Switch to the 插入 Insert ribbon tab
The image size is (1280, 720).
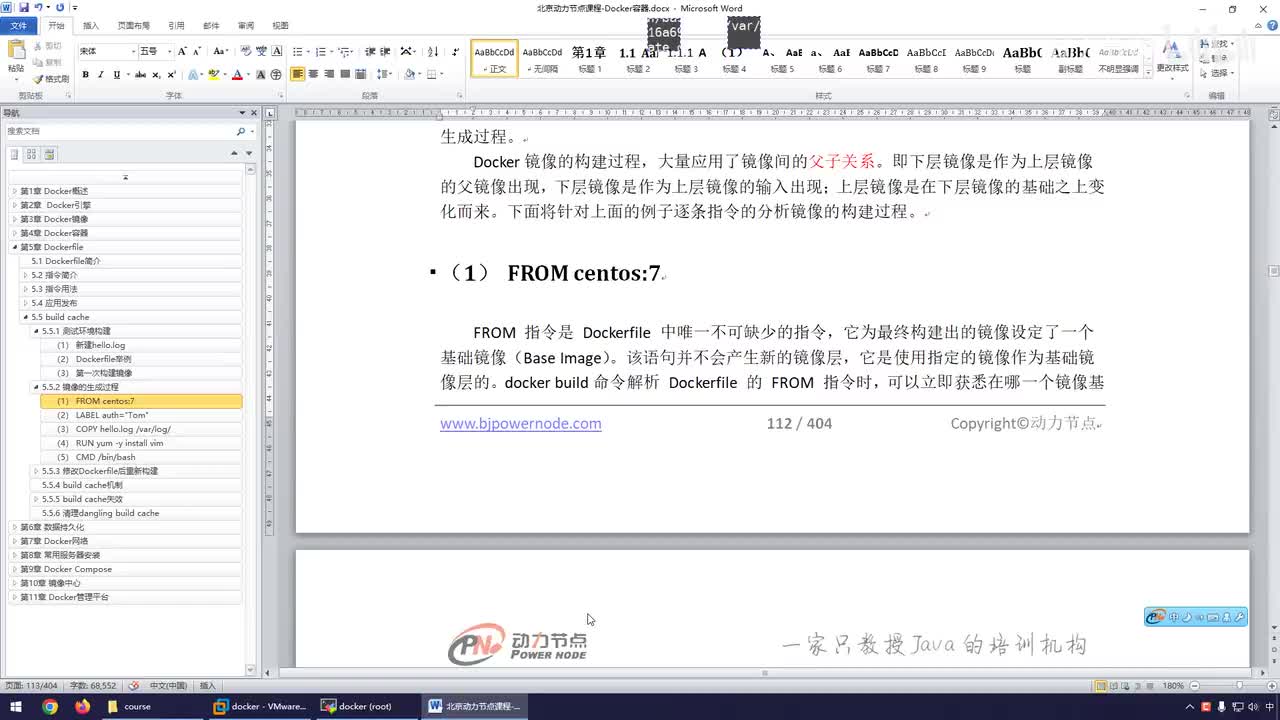tap(91, 25)
